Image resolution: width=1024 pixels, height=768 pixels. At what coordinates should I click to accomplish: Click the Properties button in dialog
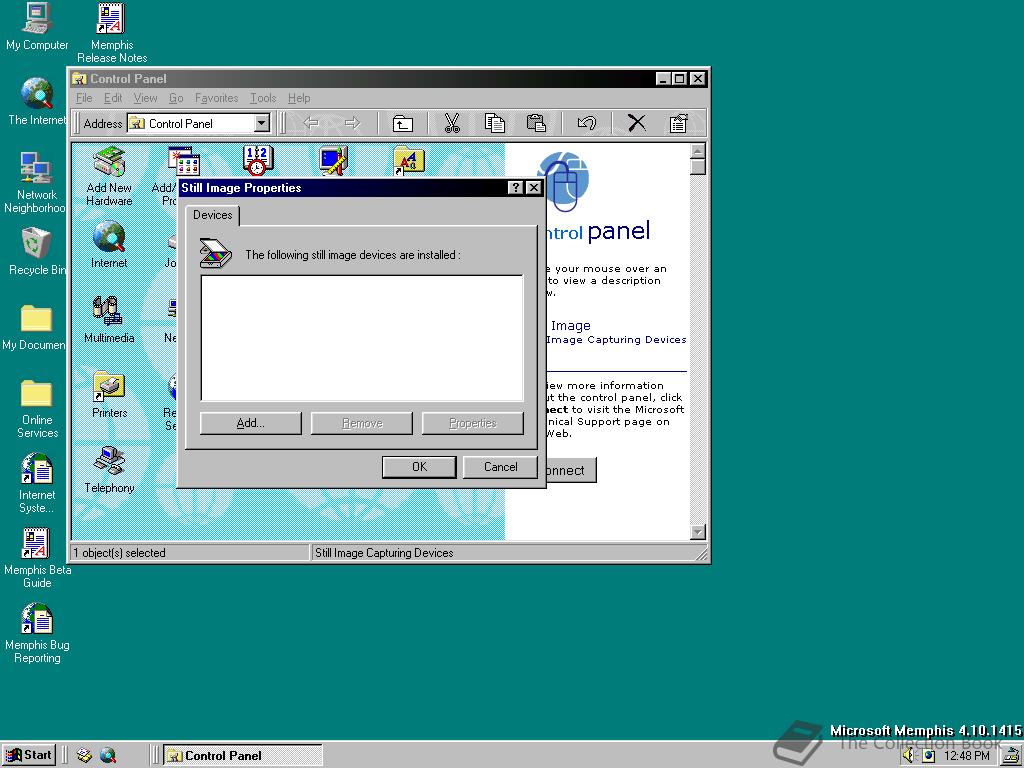[473, 423]
